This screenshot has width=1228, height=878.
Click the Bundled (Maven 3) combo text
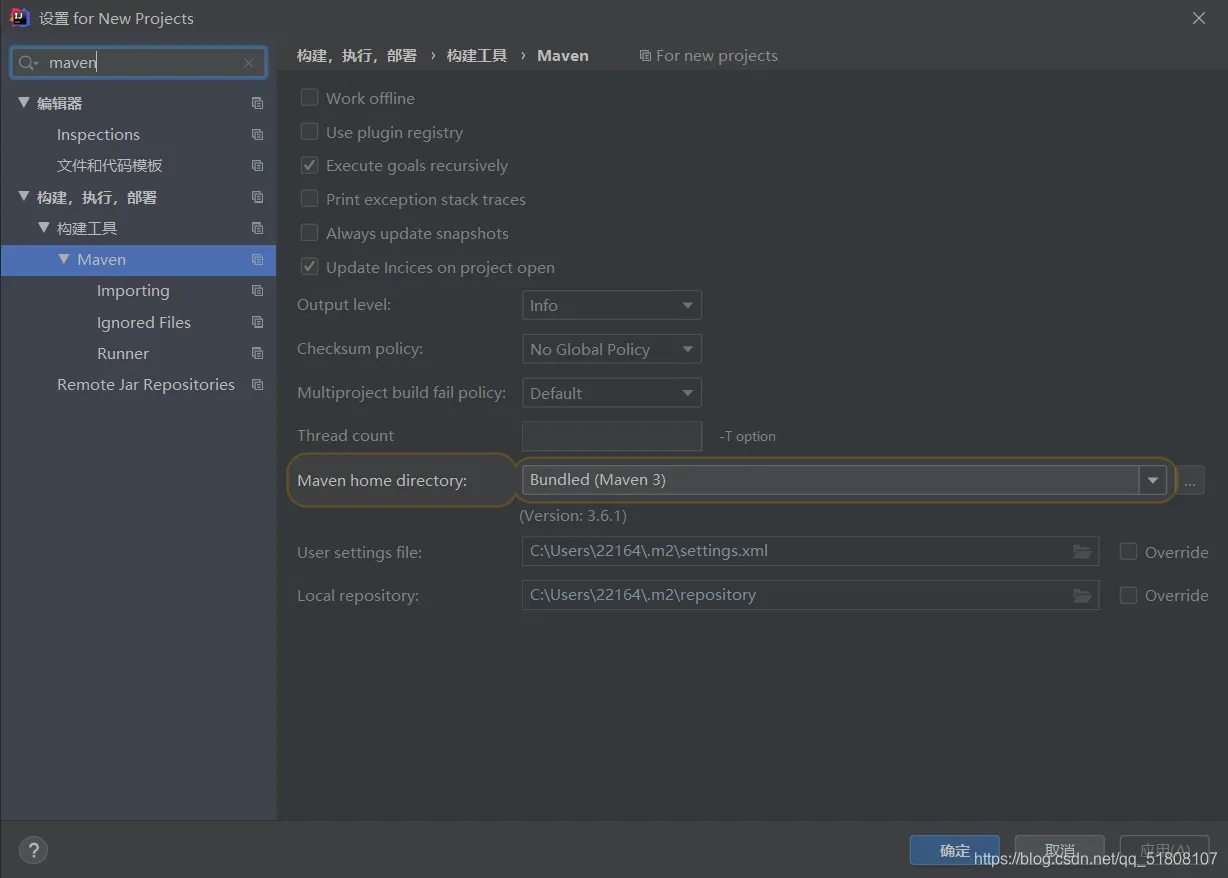[x=598, y=480]
